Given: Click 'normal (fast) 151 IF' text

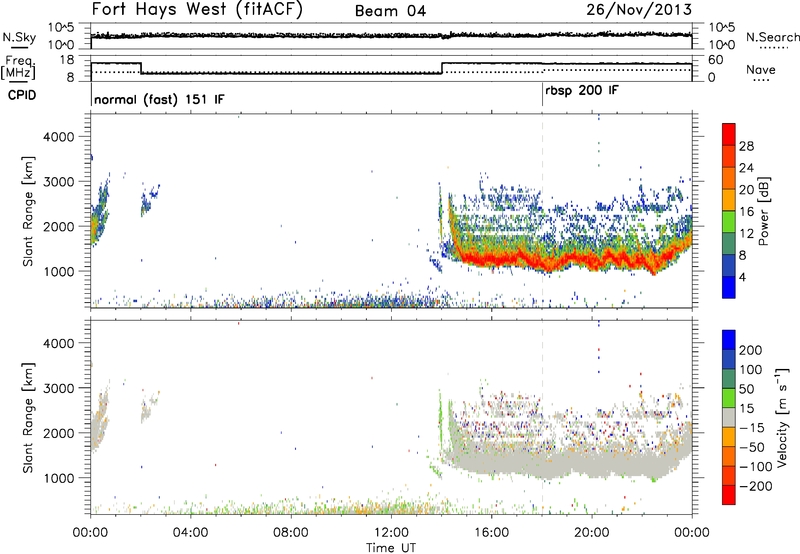Looking at the screenshot, I should pos(159,99).
